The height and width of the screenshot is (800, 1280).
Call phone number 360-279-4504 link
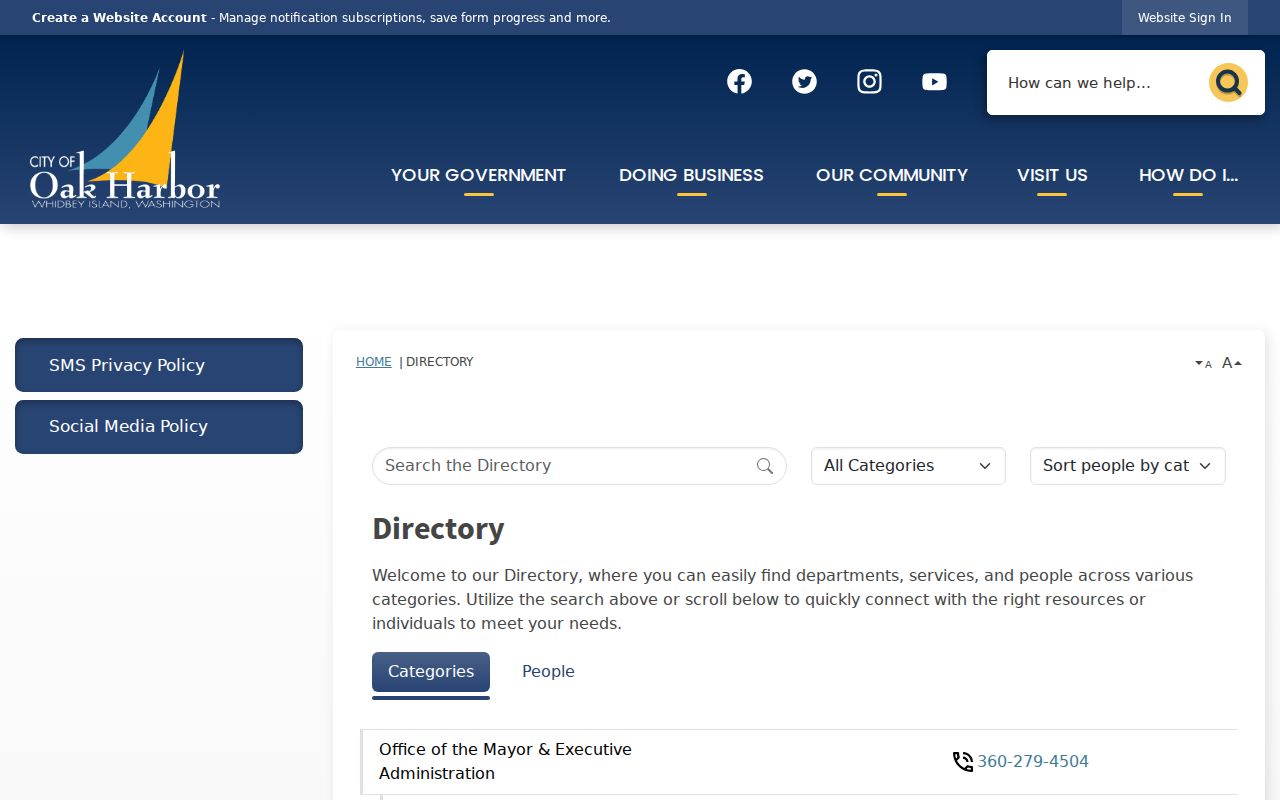point(1033,762)
